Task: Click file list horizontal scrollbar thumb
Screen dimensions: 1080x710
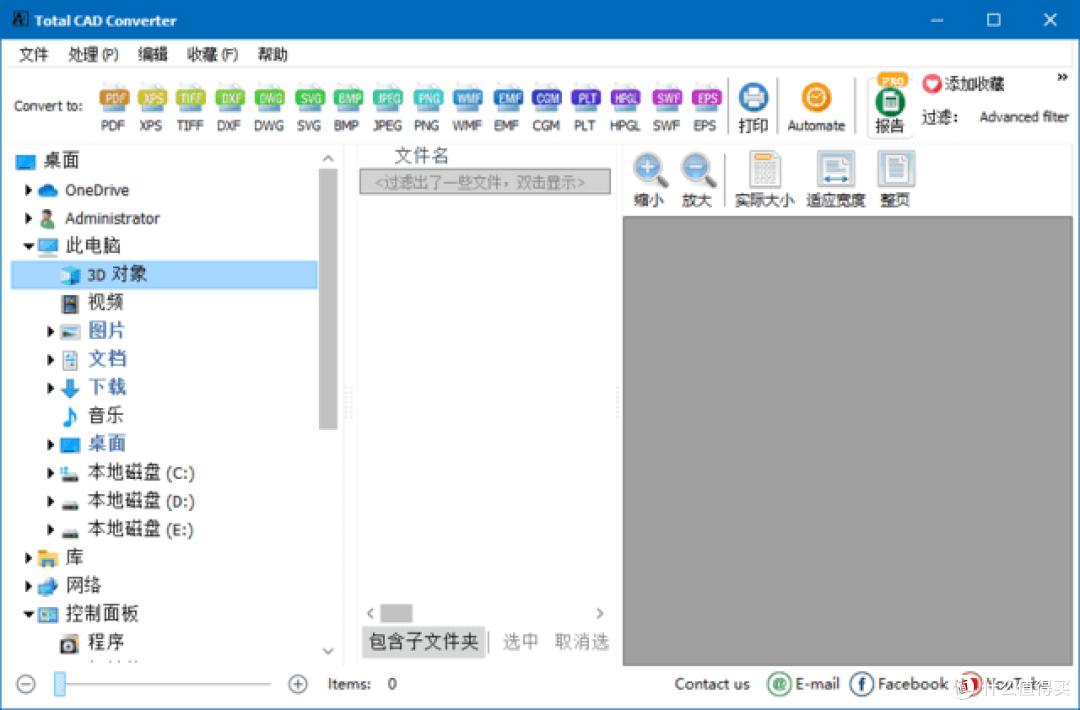Action: (x=396, y=613)
